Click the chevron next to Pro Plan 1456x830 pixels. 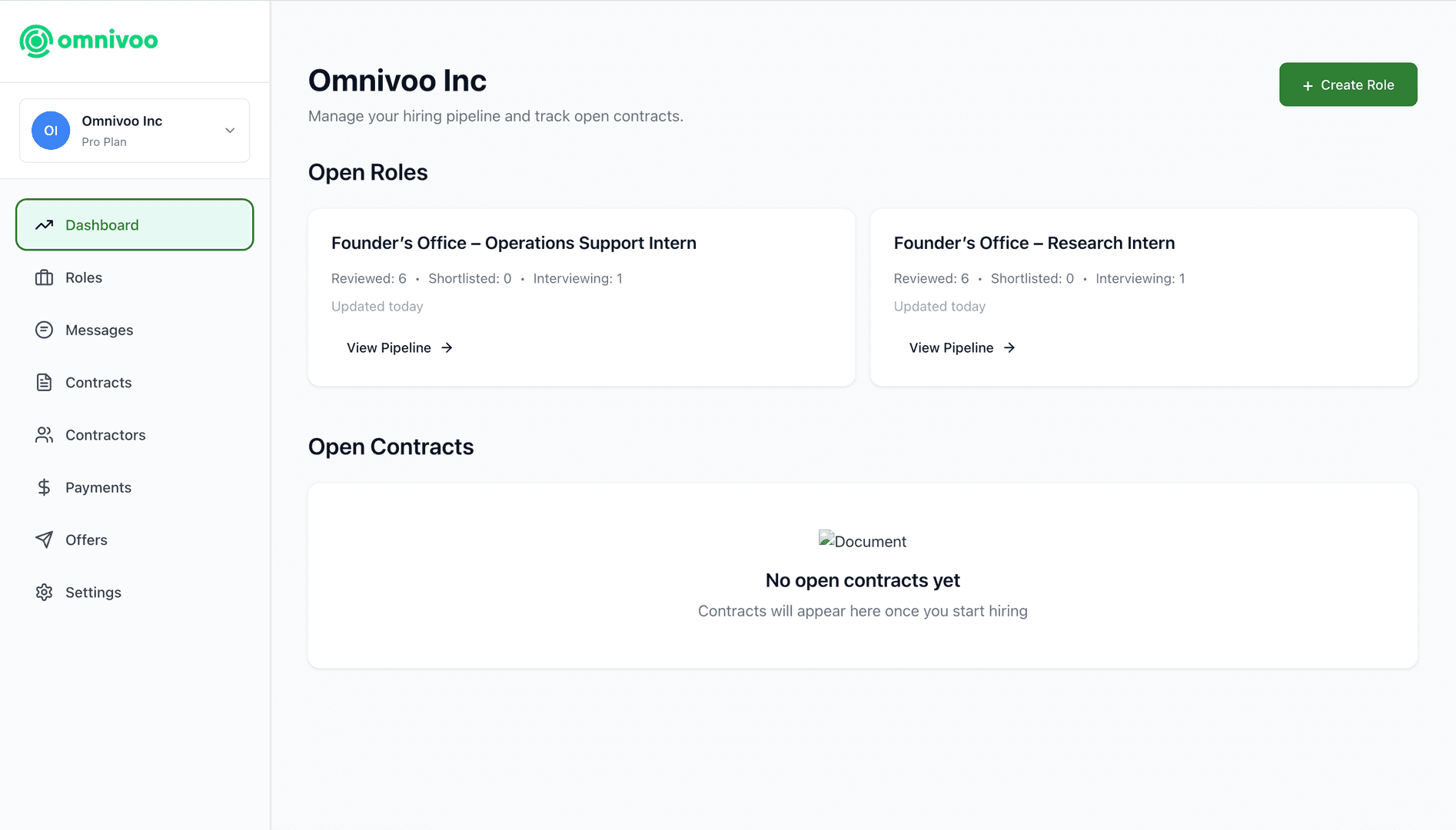pyautogui.click(x=229, y=131)
